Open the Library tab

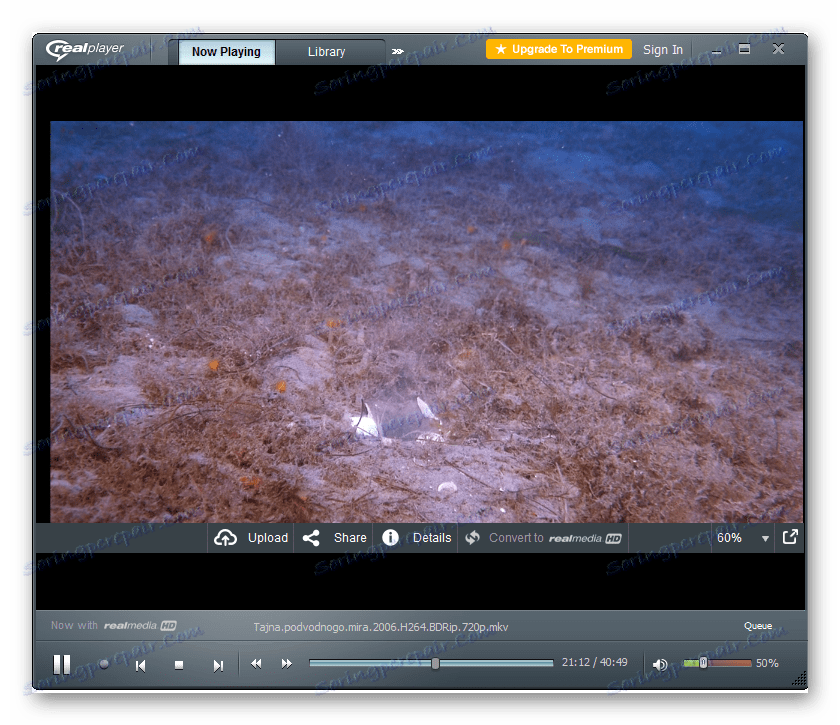point(327,52)
